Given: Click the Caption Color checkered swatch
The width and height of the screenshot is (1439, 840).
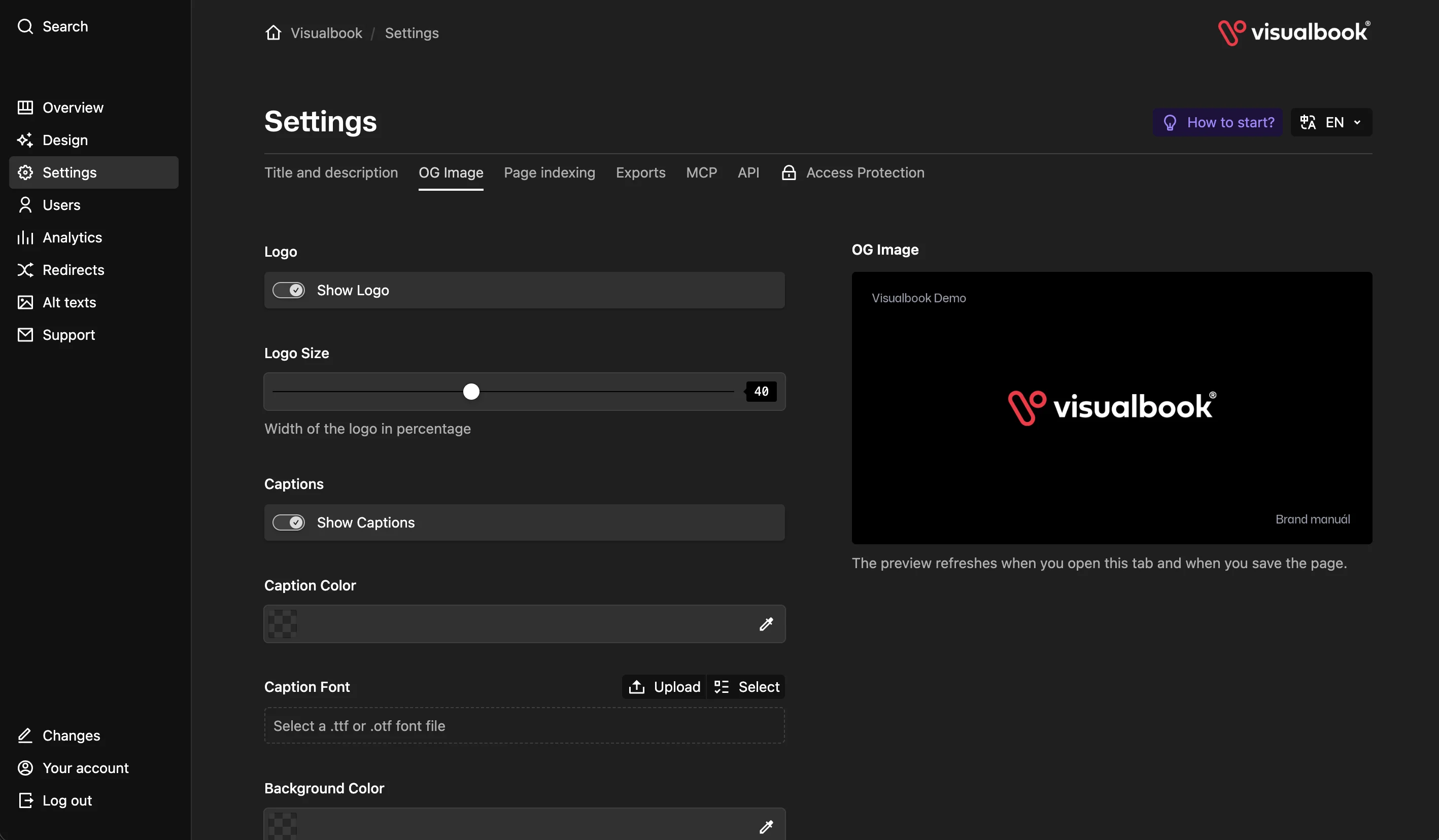Looking at the screenshot, I should (283, 624).
